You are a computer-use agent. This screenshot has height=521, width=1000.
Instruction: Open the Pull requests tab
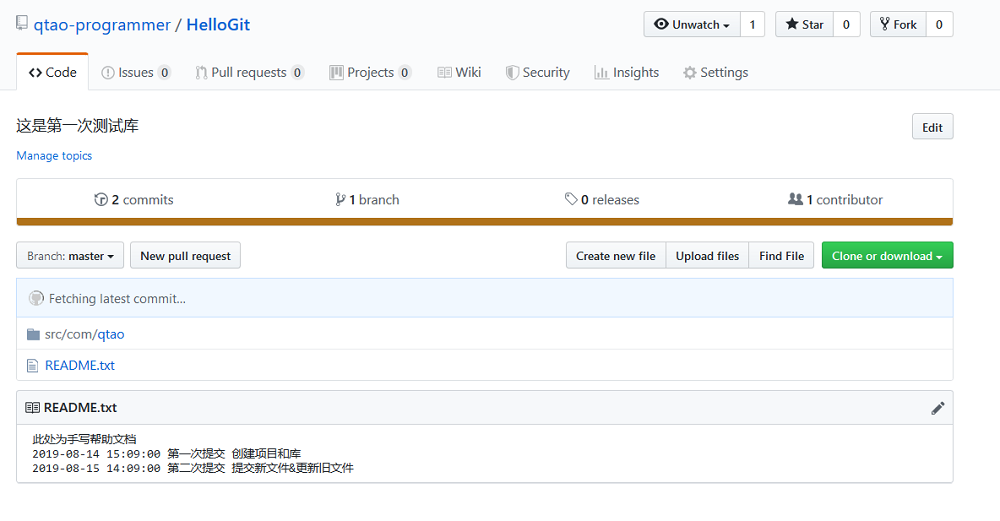[249, 72]
